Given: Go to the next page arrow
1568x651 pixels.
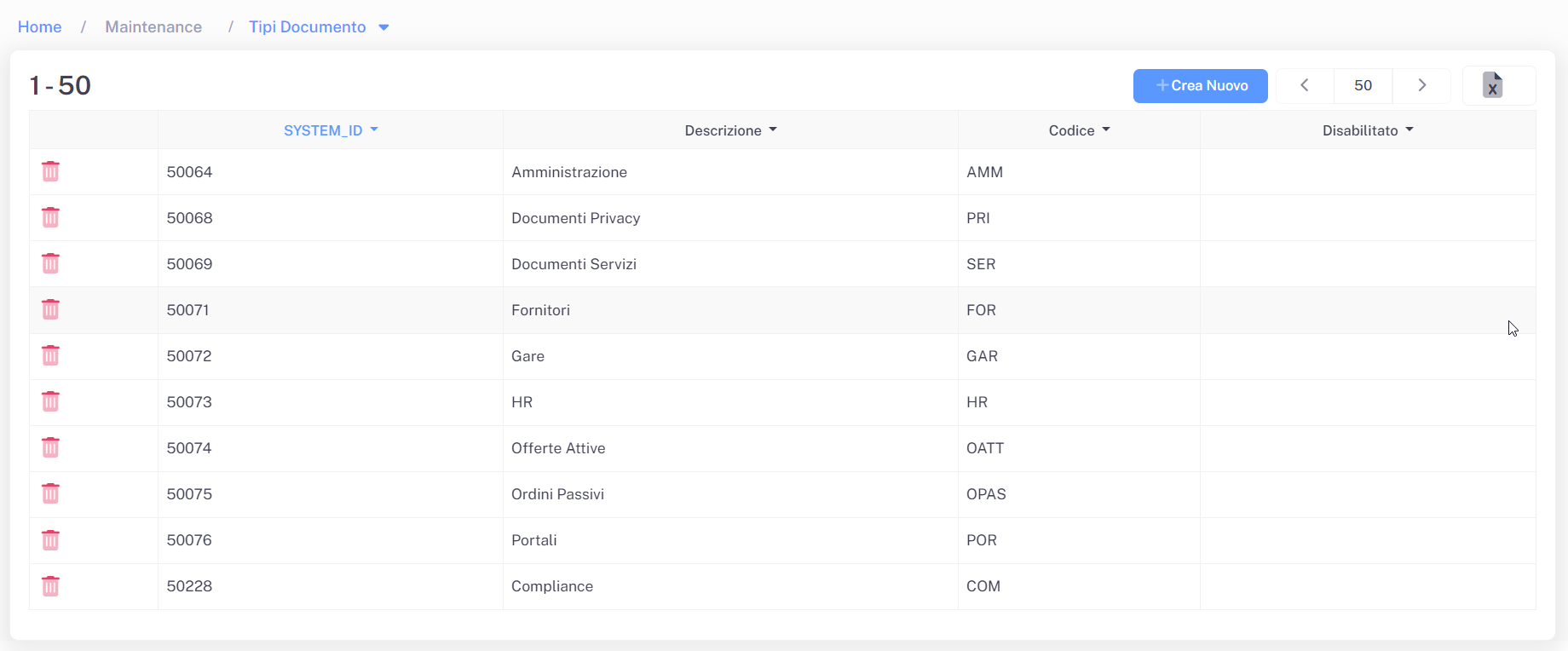Looking at the screenshot, I should pyautogui.click(x=1421, y=85).
